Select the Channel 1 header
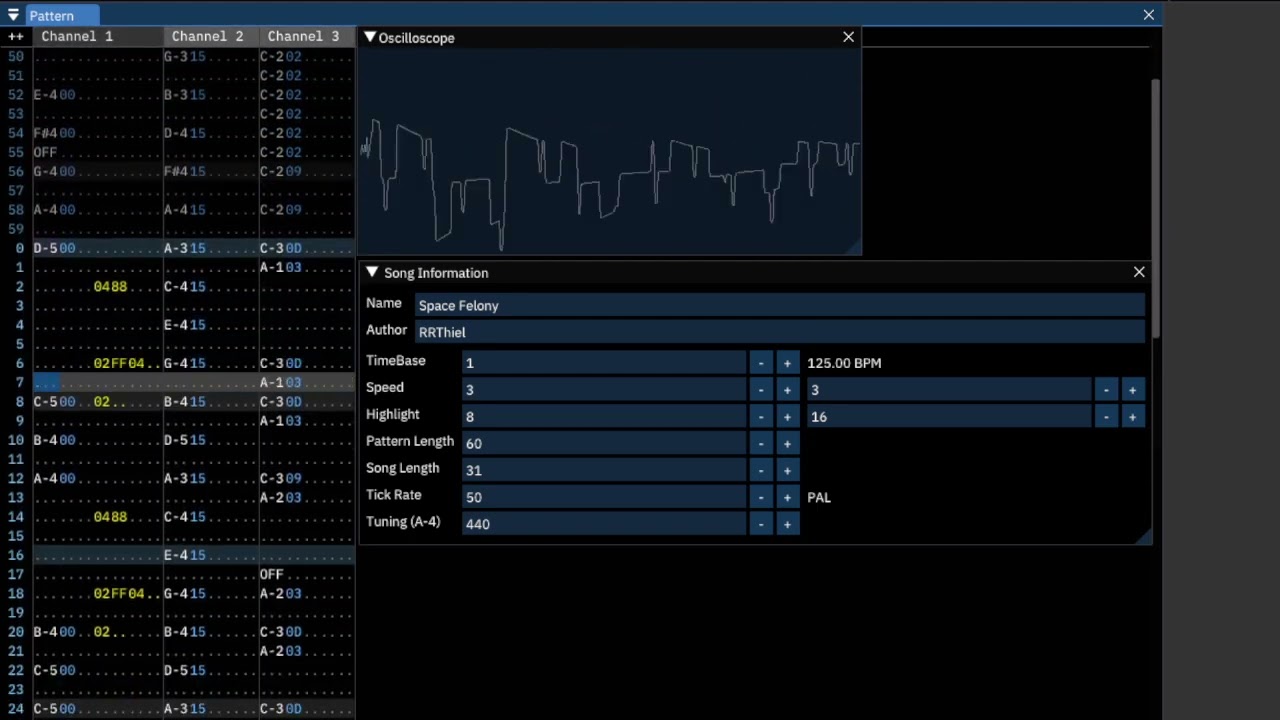The height and width of the screenshot is (720, 1280). click(x=77, y=37)
